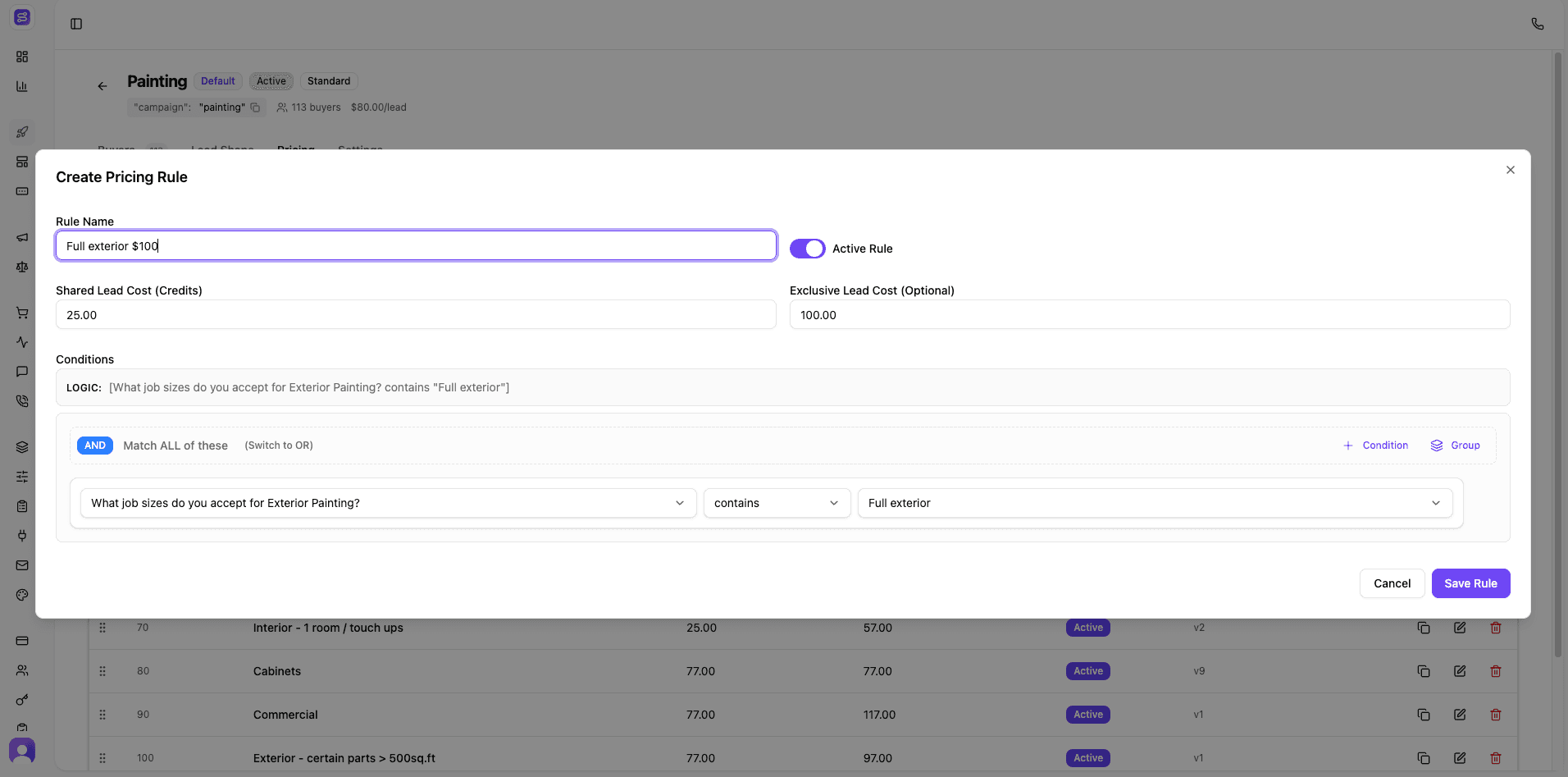Open the sliders settings icon in sidebar
This screenshot has width=1568, height=777.
(22, 477)
